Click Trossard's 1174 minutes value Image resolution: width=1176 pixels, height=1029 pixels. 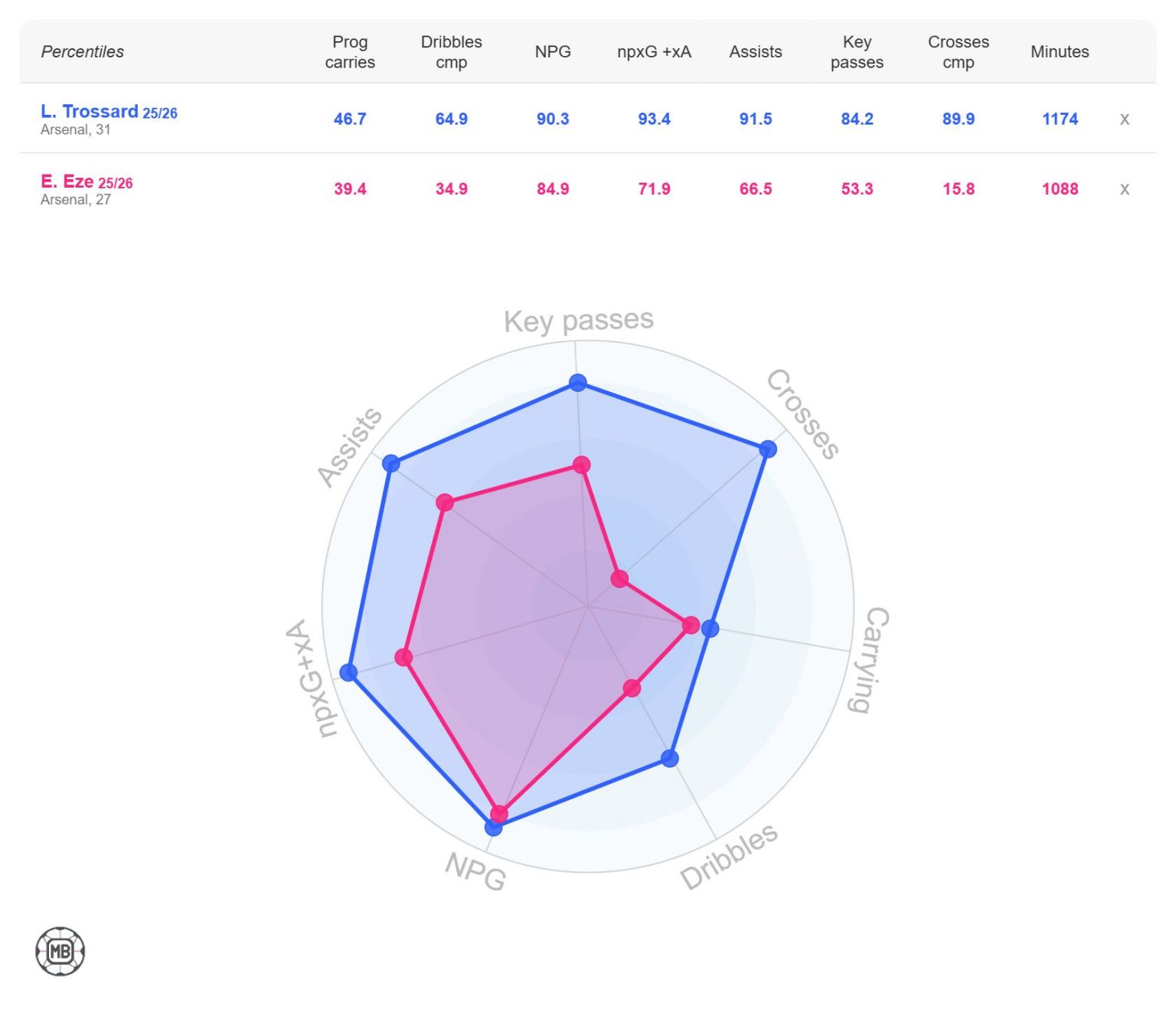click(x=1060, y=119)
